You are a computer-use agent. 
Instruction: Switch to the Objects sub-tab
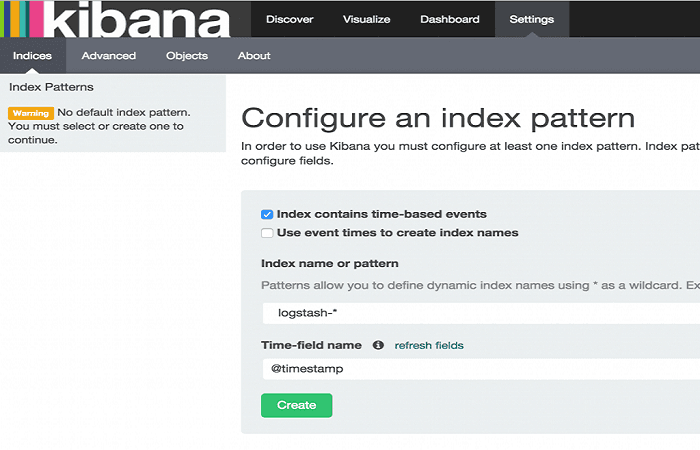click(187, 56)
